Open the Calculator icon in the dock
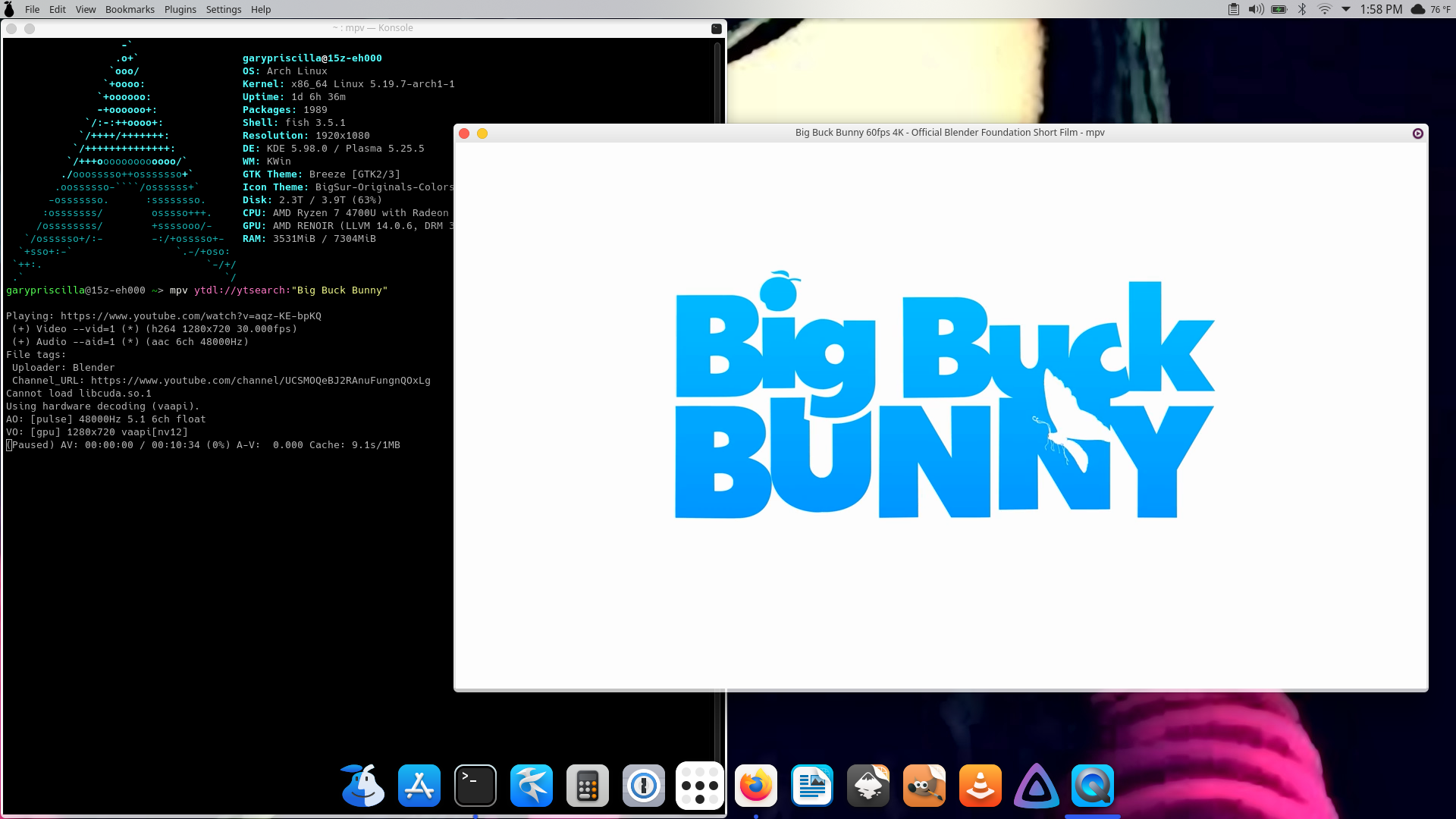 [x=588, y=786]
